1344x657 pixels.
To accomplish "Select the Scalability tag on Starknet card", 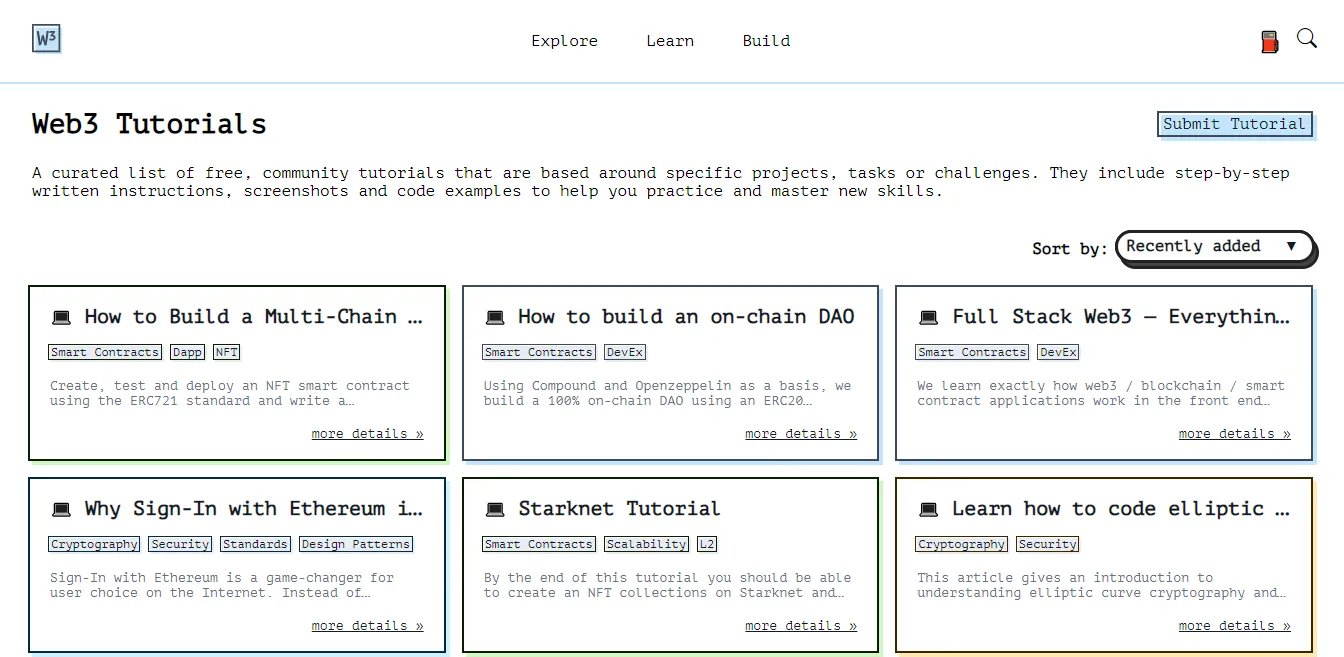I will coord(646,544).
